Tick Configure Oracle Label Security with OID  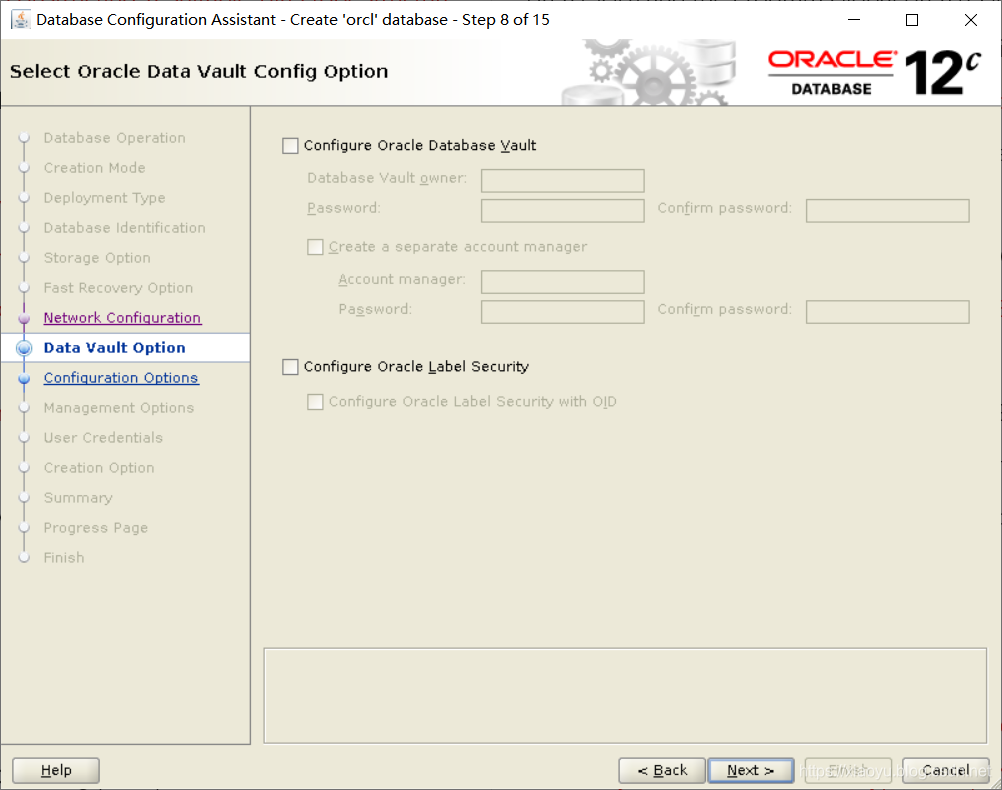(315, 402)
